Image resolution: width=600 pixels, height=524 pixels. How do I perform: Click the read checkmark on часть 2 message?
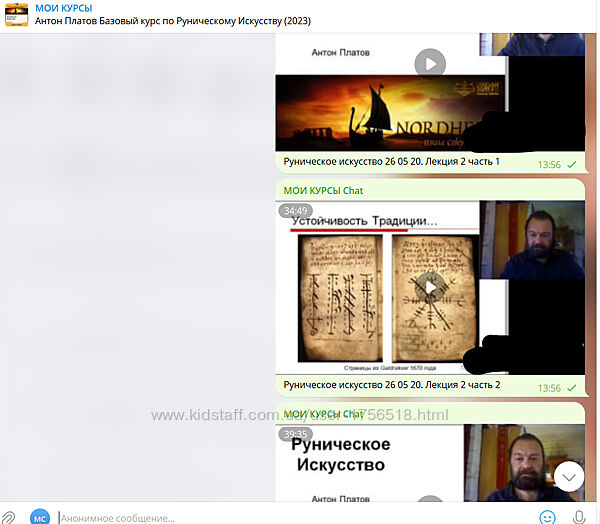tap(572, 387)
